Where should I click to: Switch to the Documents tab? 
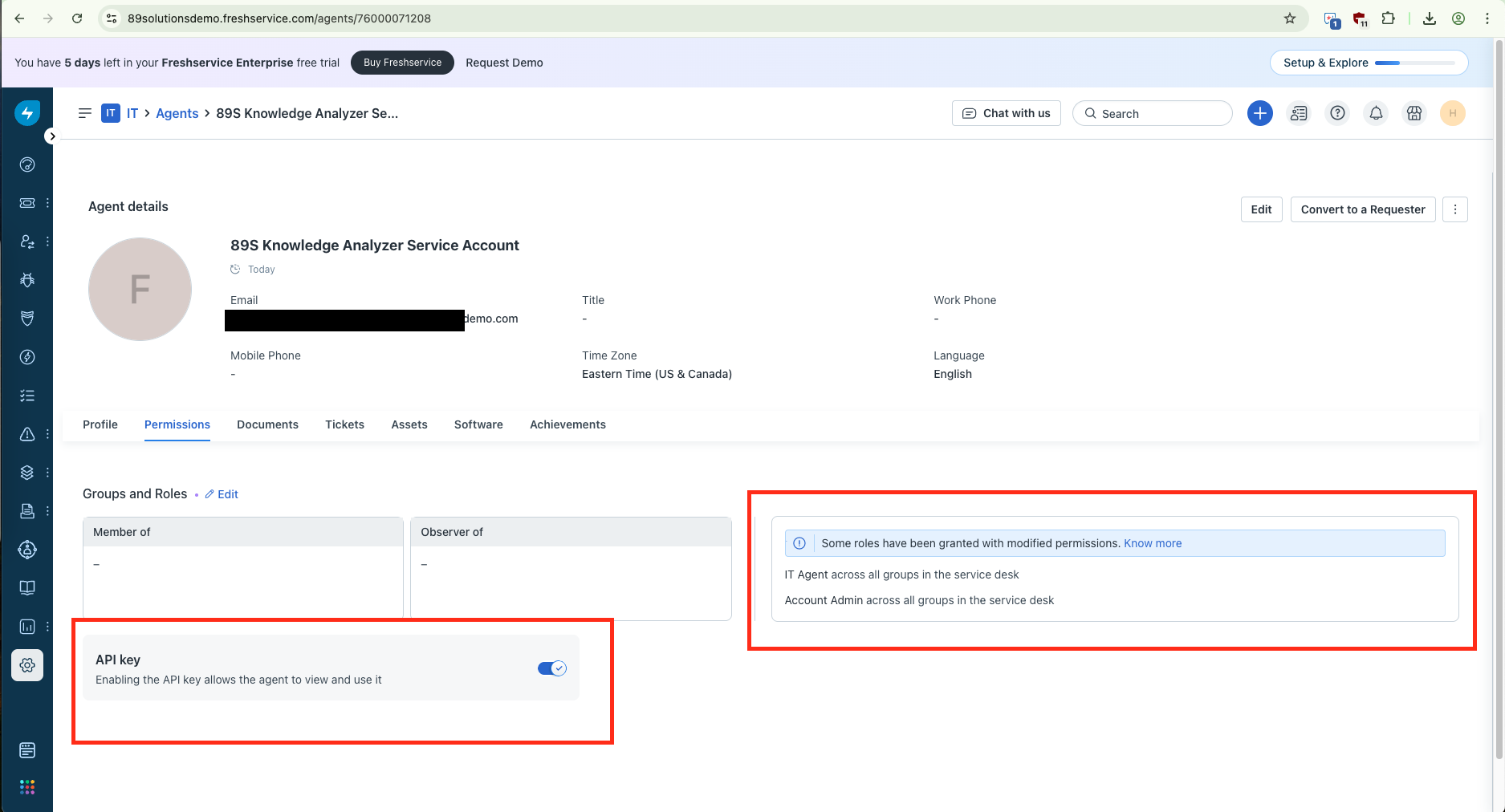pyautogui.click(x=267, y=424)
